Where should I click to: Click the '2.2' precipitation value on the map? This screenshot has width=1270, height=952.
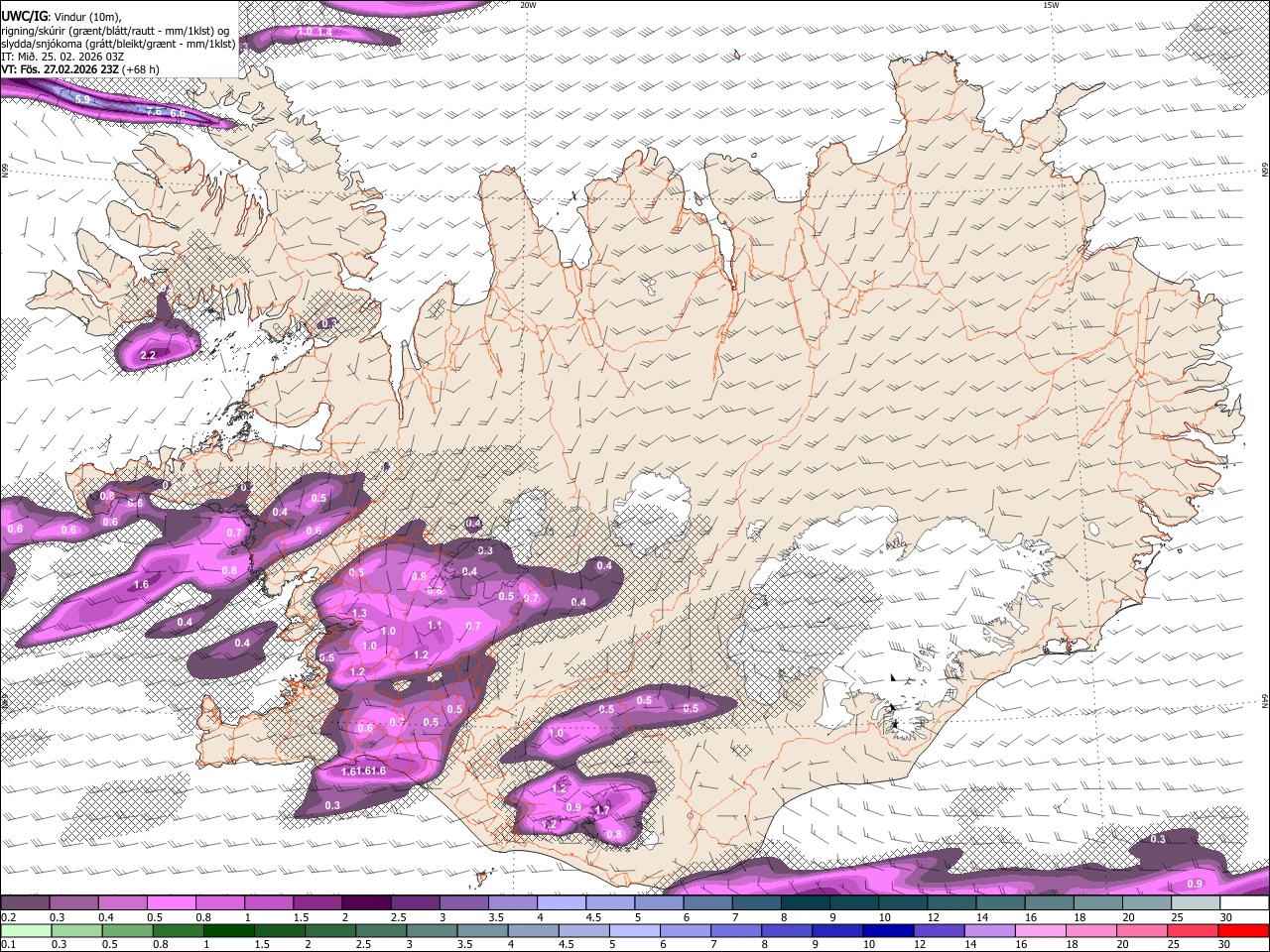pyautogui.click(x=149, y=355)
